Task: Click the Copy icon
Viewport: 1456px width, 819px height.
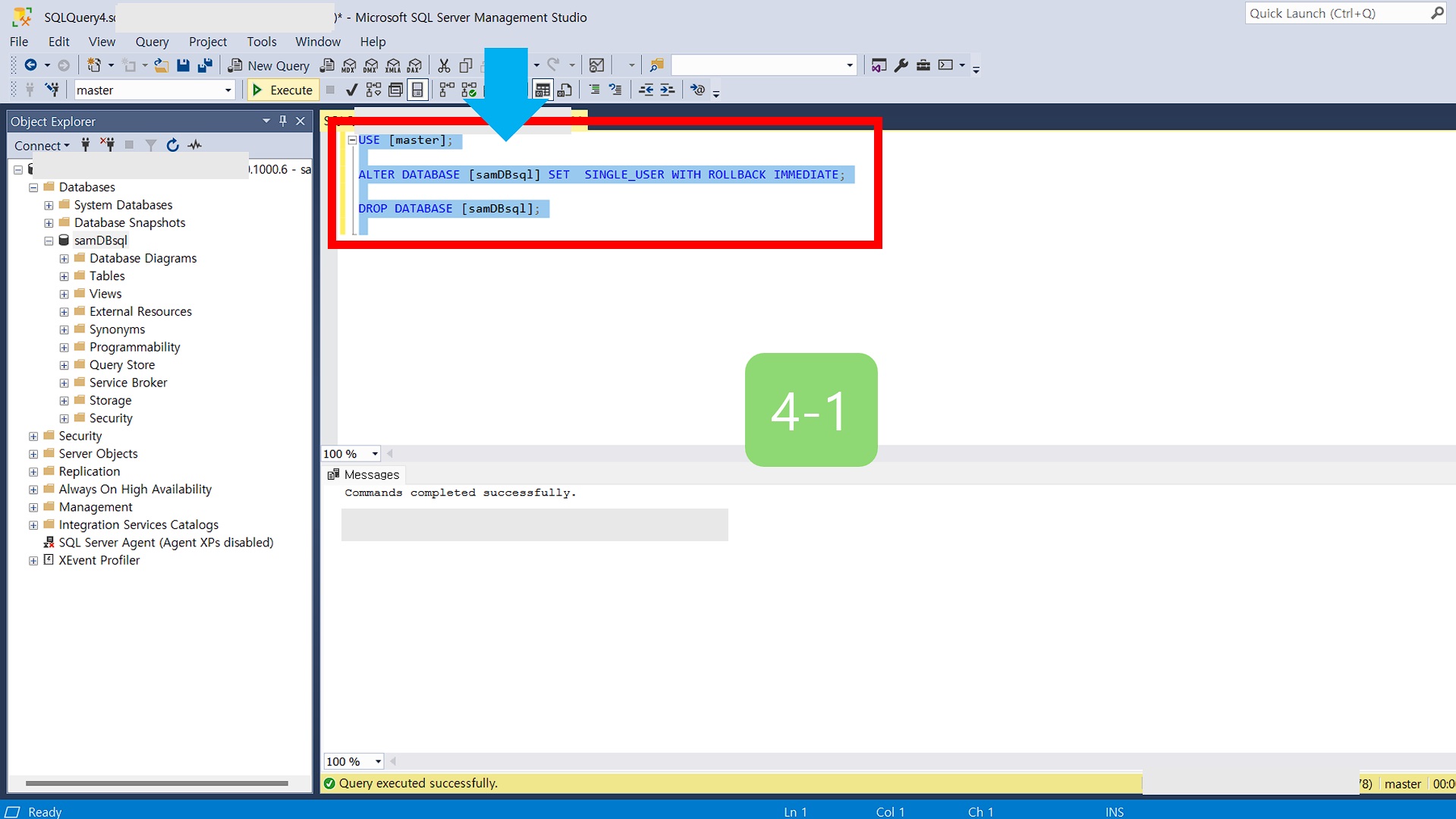Action: pos(466,65)
